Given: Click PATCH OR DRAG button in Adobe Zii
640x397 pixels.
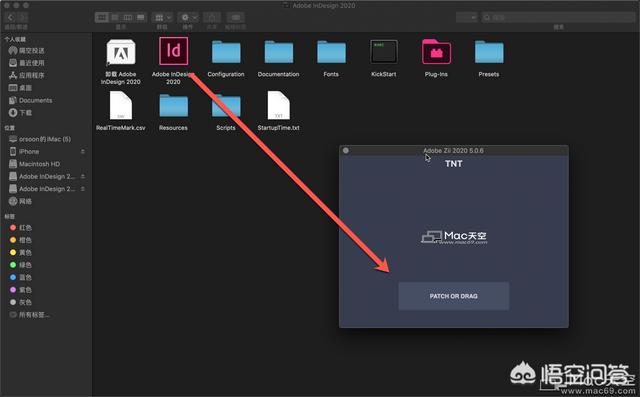Looking at the screenshot, I should pos(453,296).
